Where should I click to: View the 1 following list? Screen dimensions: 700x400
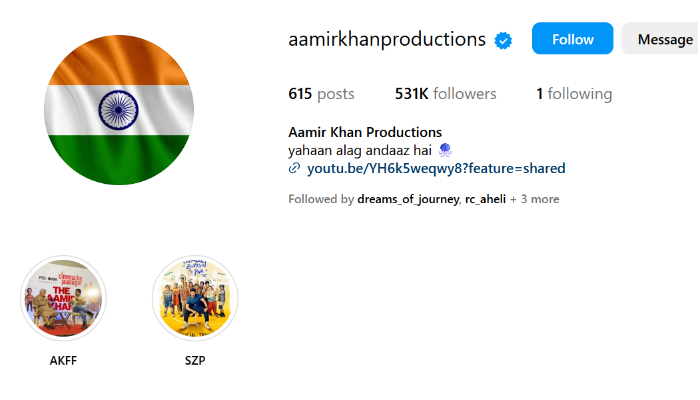pos(574,94)
